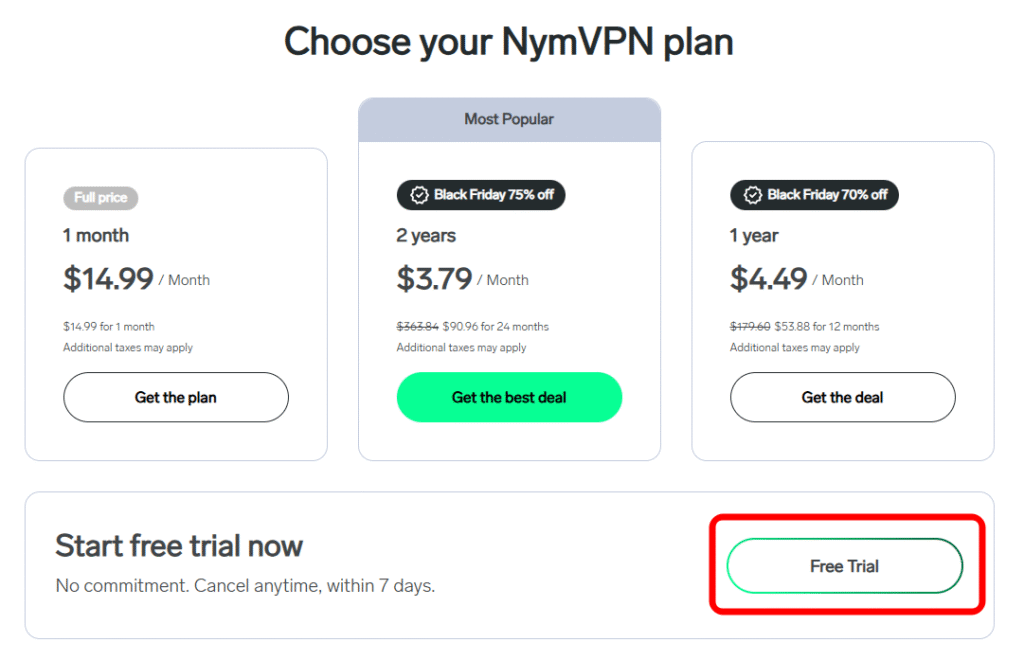Click the Start free trial now heading
Image resolution: width=1024 pixels, height=660 pixels.
[179, 546]
